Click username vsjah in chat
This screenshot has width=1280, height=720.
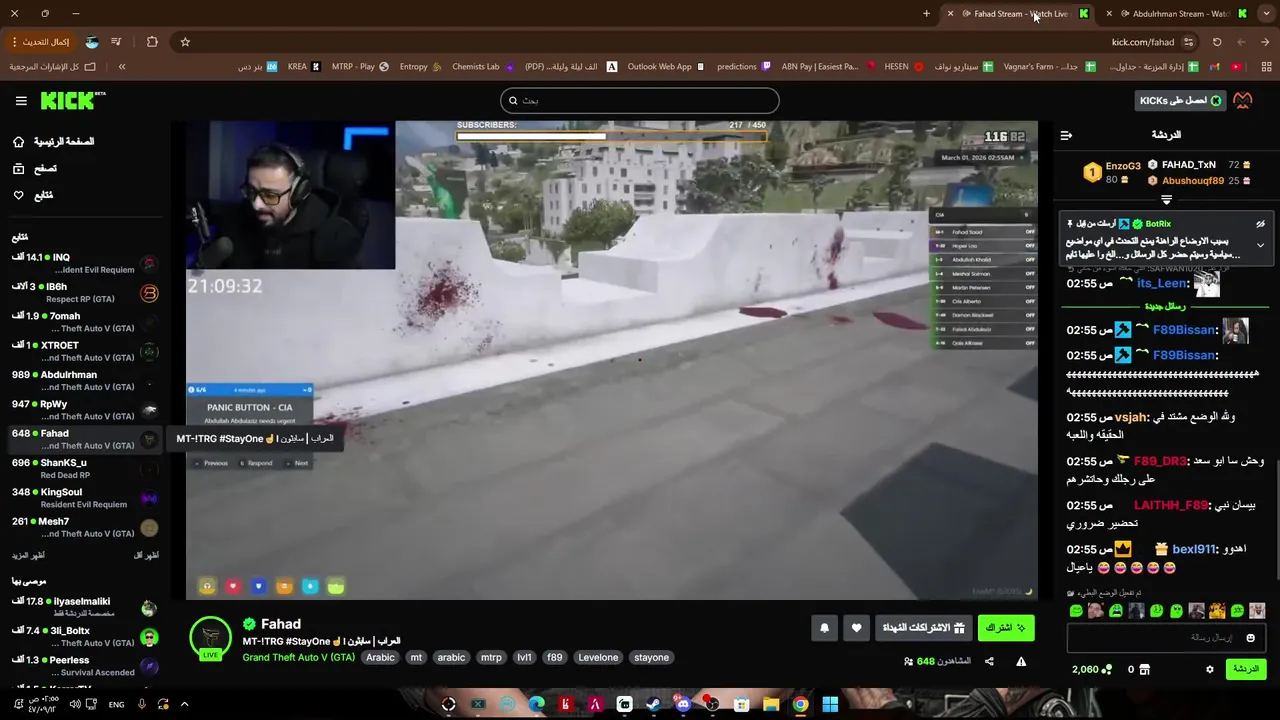coord(1131,417)
